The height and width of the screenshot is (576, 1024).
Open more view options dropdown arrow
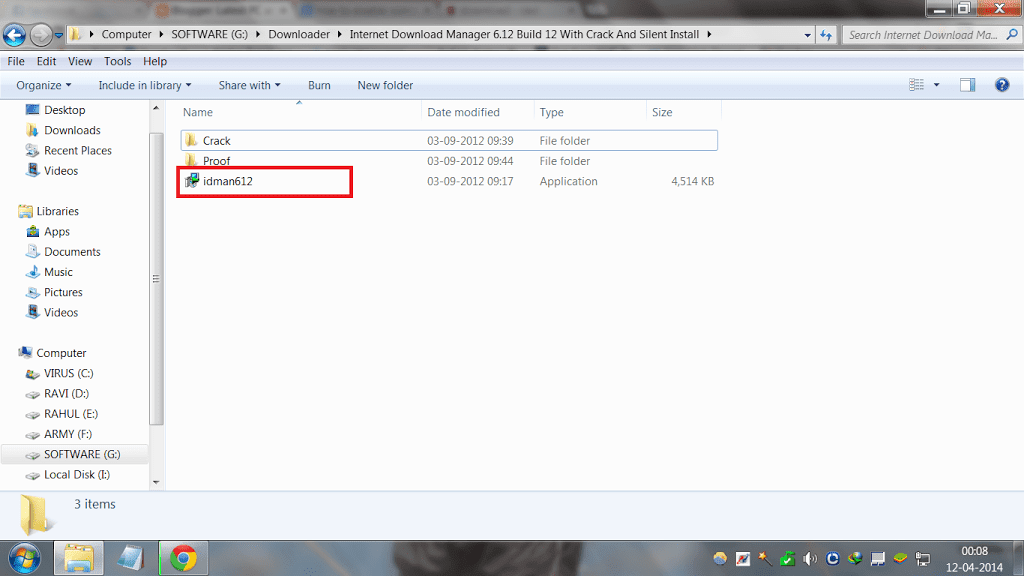click(x=936, y=85)
